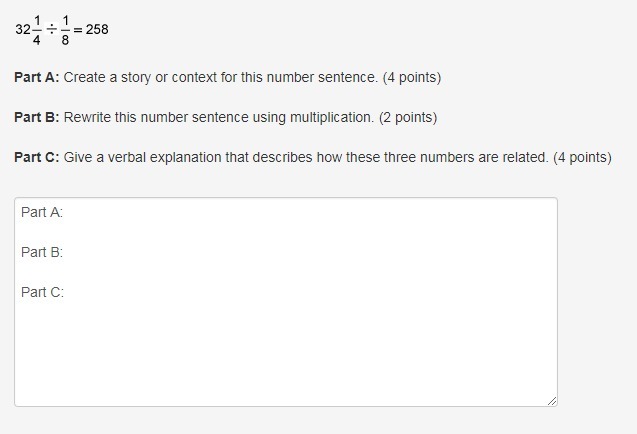
Task: Click the division sign in the equation
Action: (51, 29)
